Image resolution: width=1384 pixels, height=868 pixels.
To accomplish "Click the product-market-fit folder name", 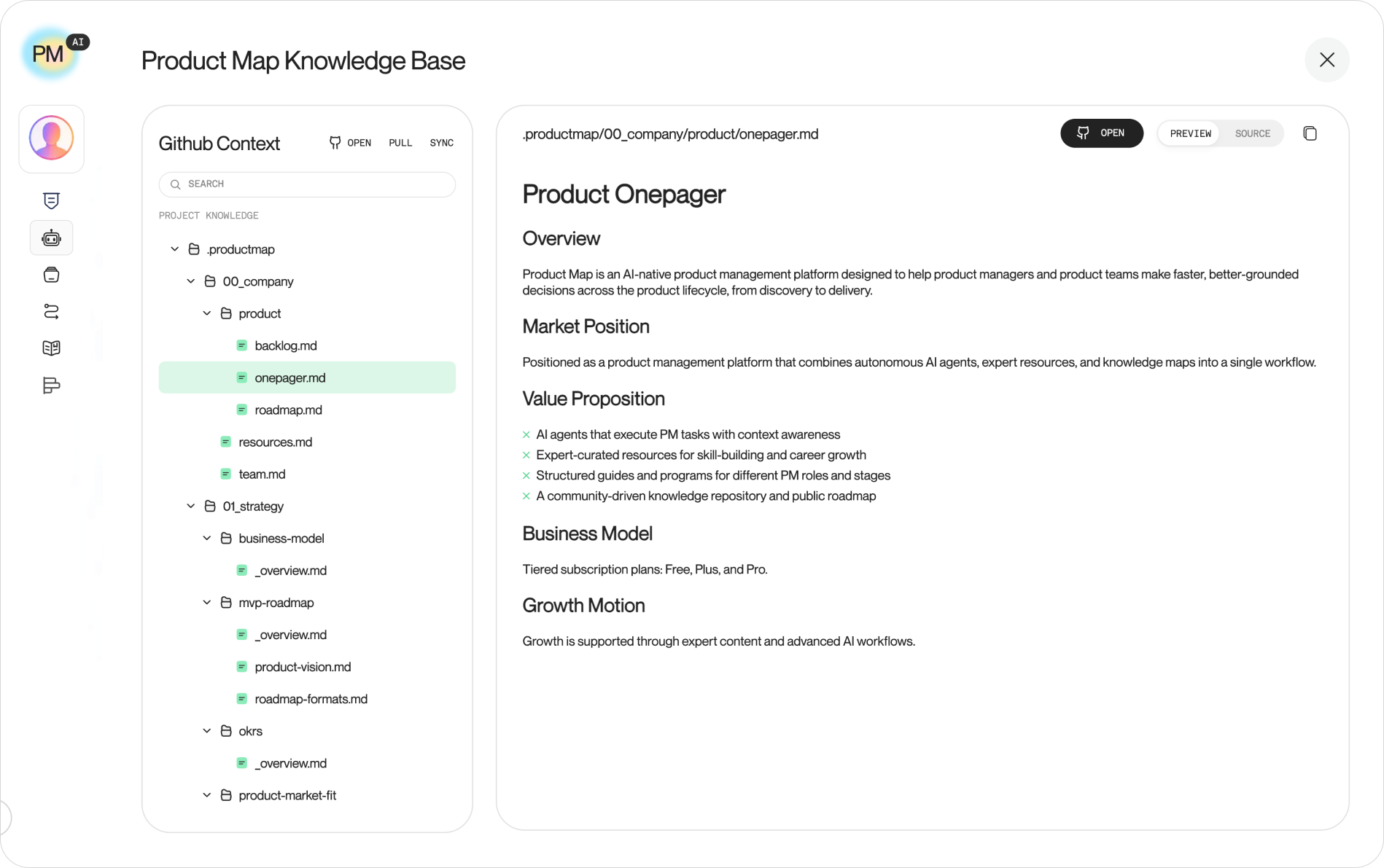I will click(287, 795).
